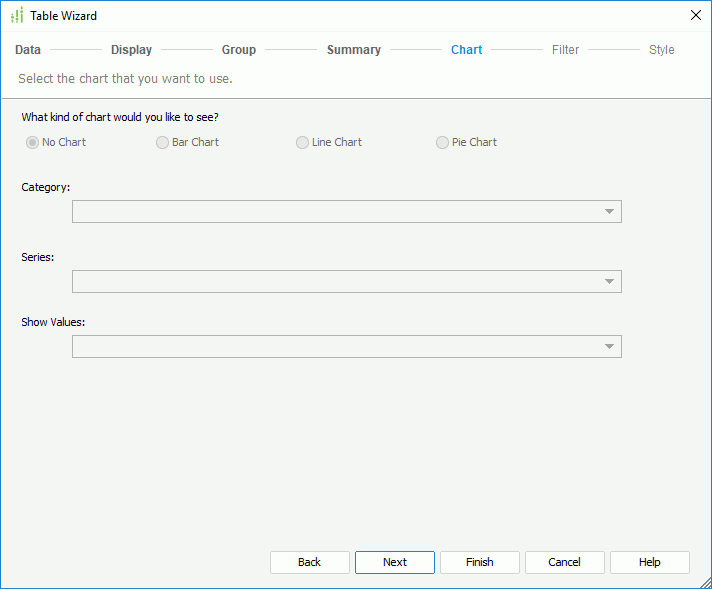This screenshot has height=589, width=712.
Task: Open the Category dropdown arrow
Action: [x=609, y=212]
